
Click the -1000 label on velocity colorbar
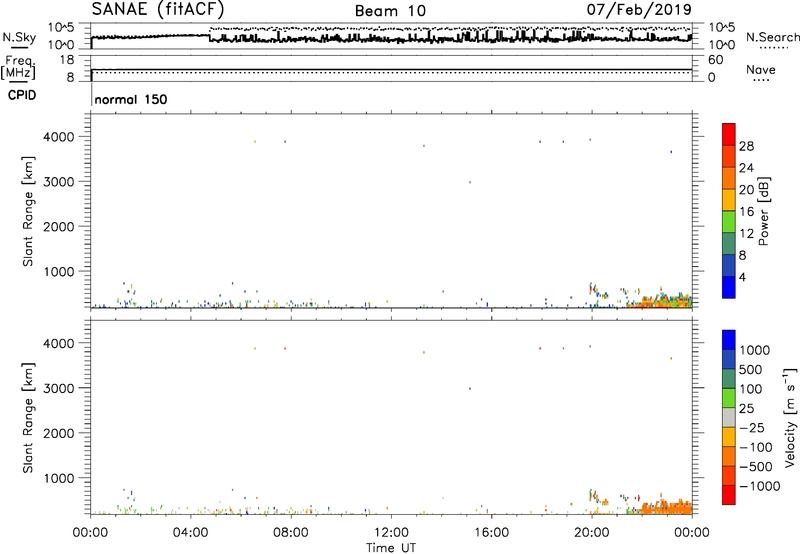pyautogui.click(x=760, y=486)
